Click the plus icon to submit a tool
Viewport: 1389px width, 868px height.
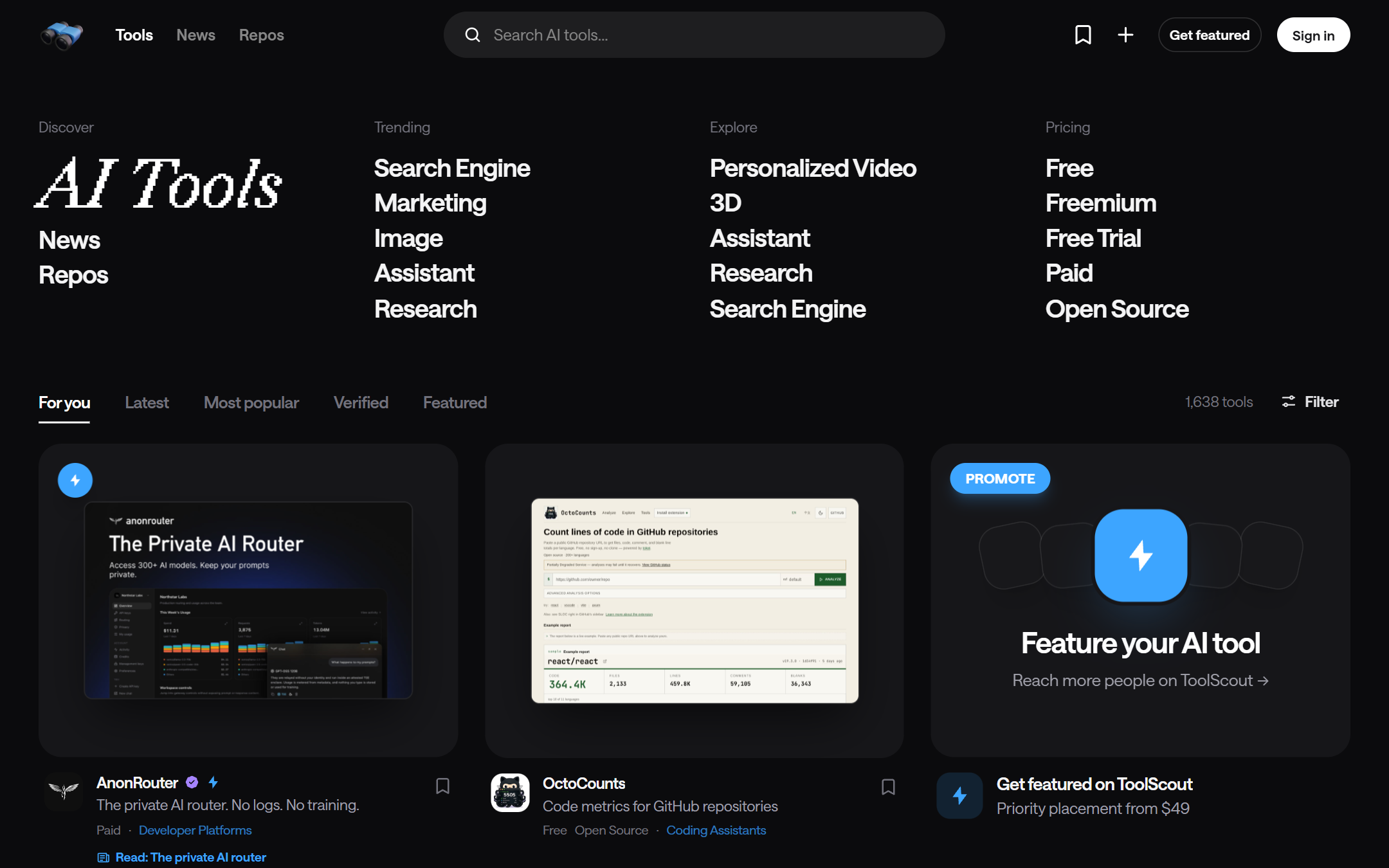coord(1125,35)
